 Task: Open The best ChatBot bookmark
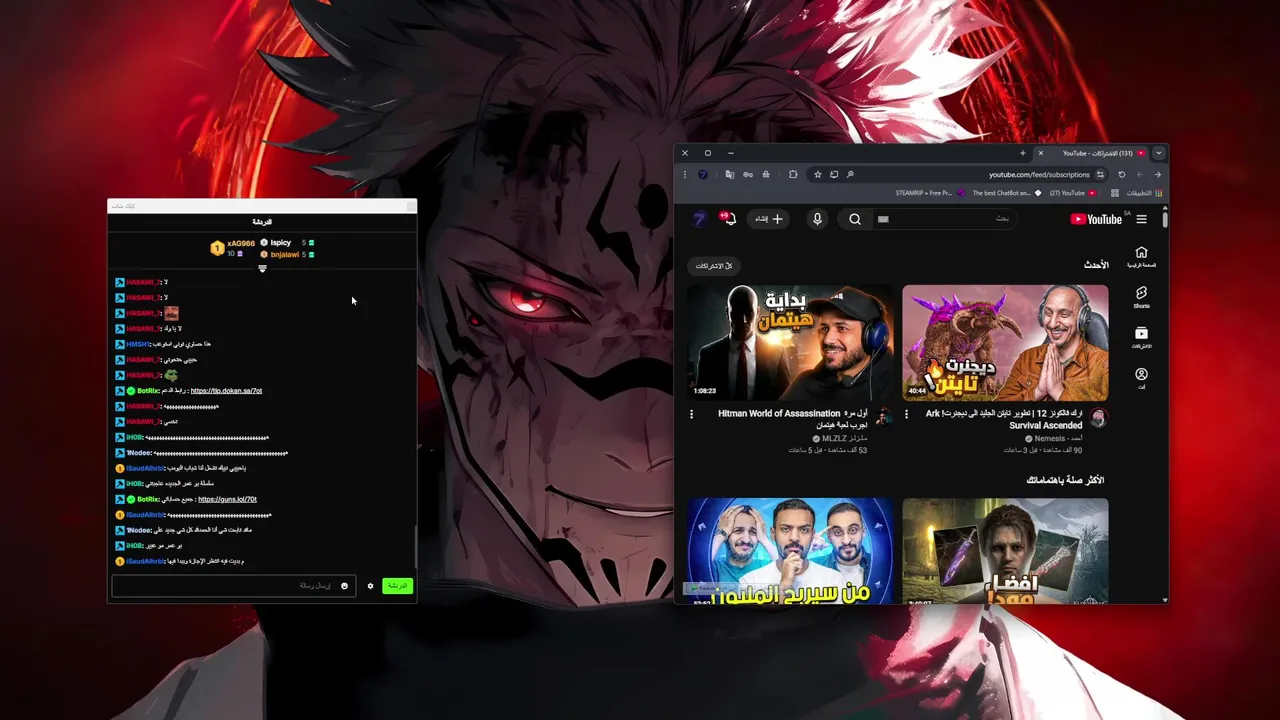pos(1006,193)
